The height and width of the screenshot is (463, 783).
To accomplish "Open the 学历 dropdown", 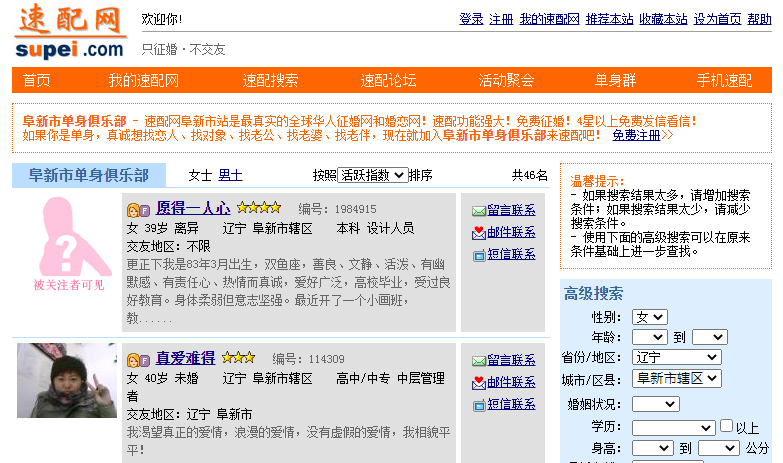I will point(674,428).
